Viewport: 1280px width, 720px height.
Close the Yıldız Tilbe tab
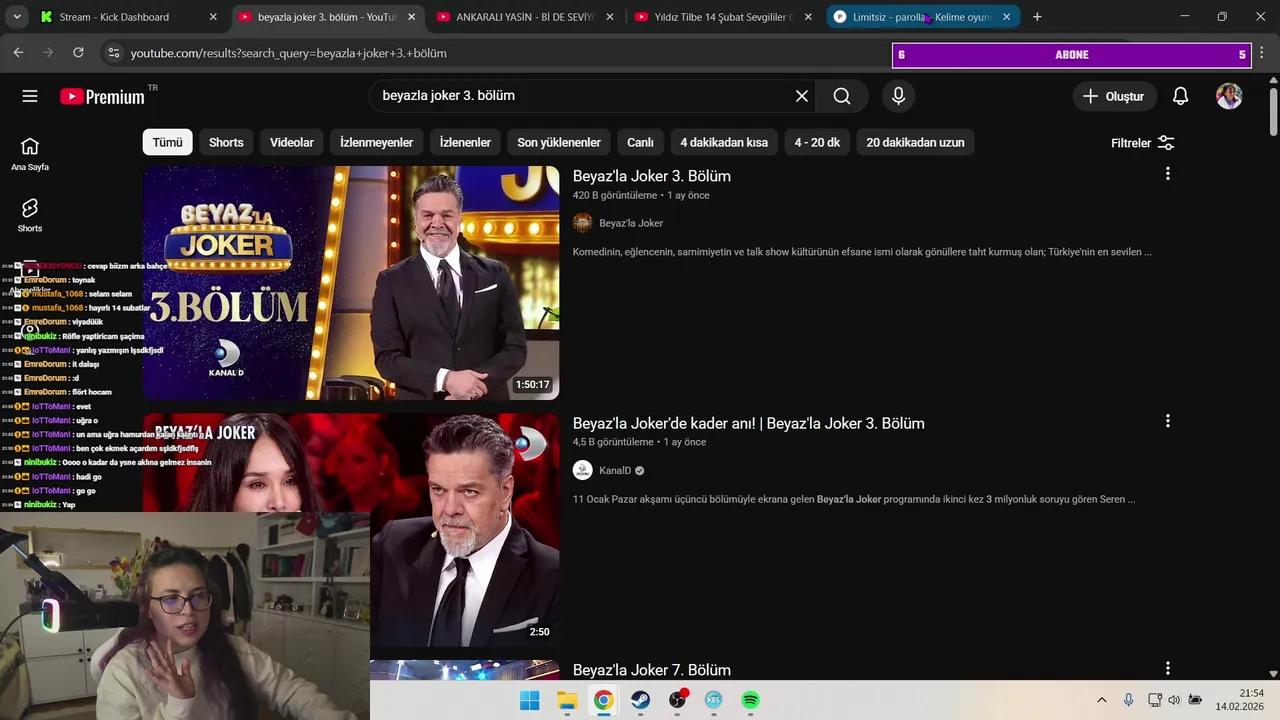point(808,17)
